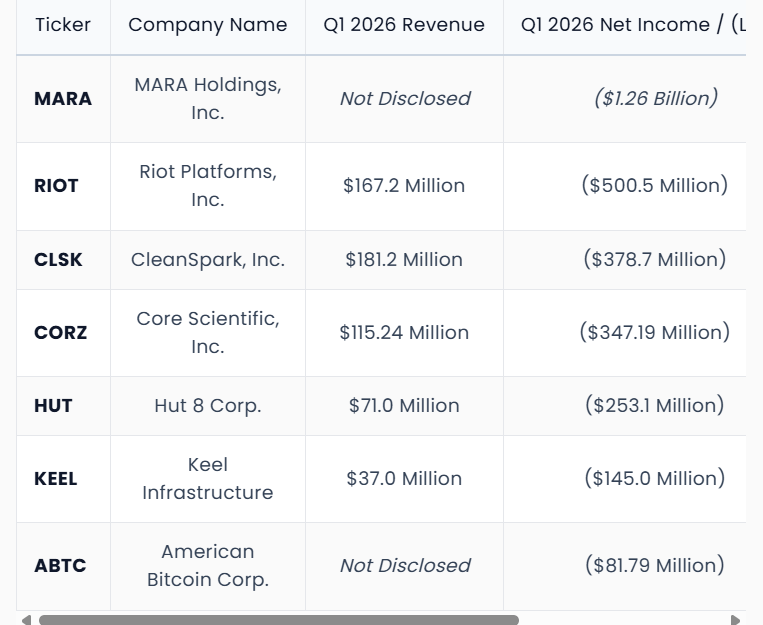Select the ABTC ticker cell
The width and height of the screenshot is (763, 625).
pyautogui.click(x=63, y=566)
